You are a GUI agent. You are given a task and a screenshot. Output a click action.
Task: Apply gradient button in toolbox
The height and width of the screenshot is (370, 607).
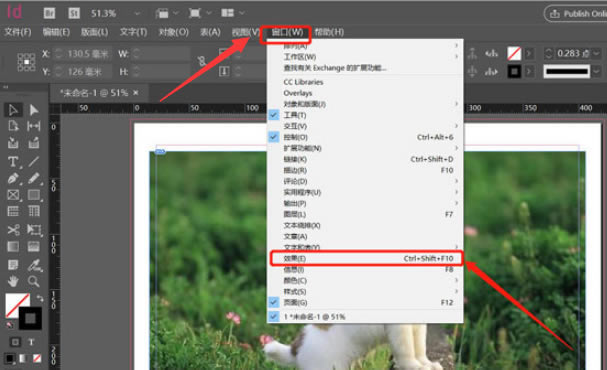[23, 358]
